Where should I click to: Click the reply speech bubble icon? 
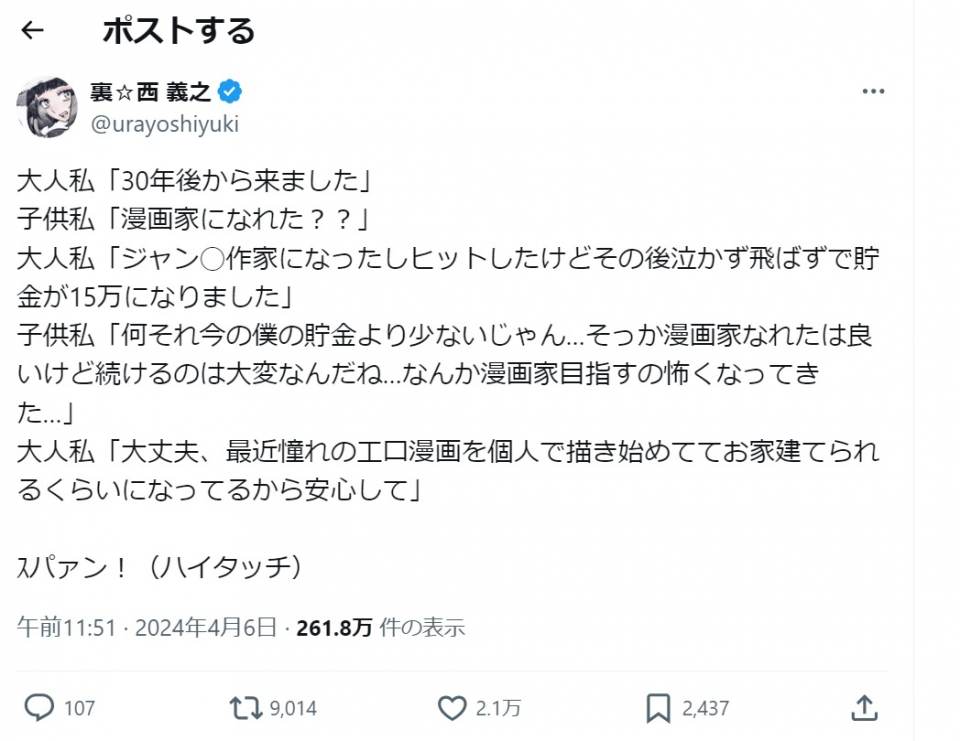point(39,708)
